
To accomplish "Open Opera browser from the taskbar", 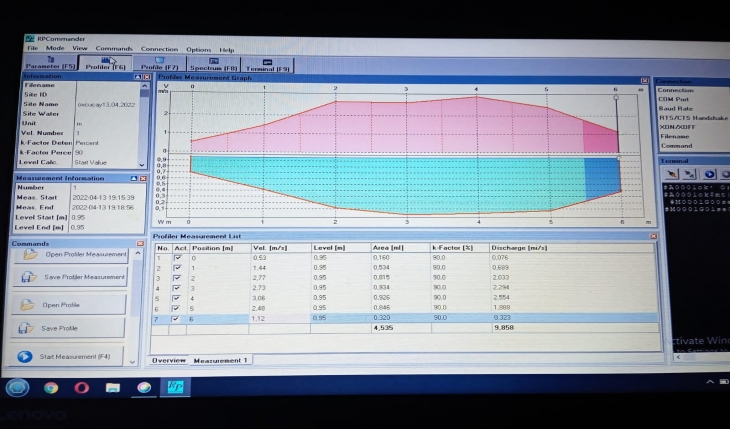I will 81,388.
